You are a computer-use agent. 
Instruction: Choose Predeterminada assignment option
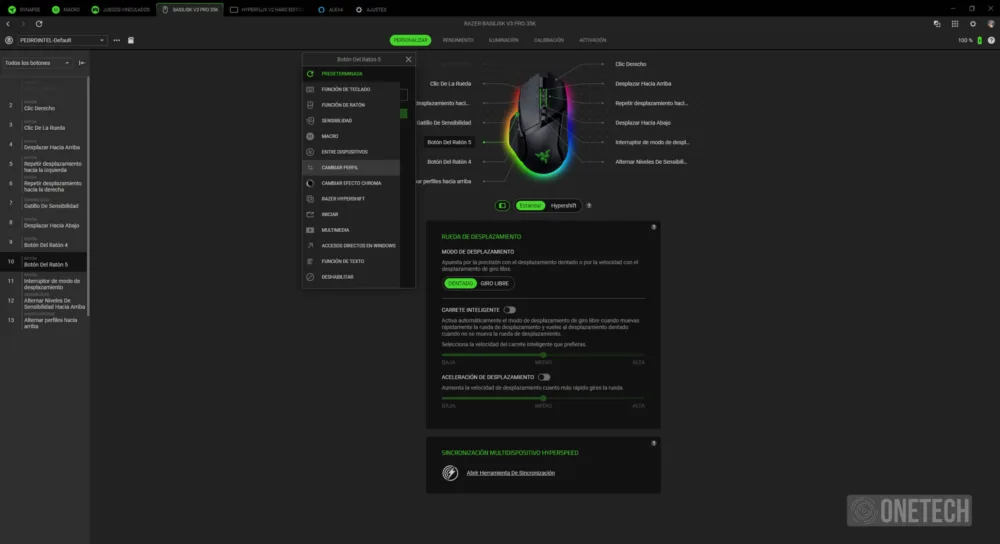351,74
